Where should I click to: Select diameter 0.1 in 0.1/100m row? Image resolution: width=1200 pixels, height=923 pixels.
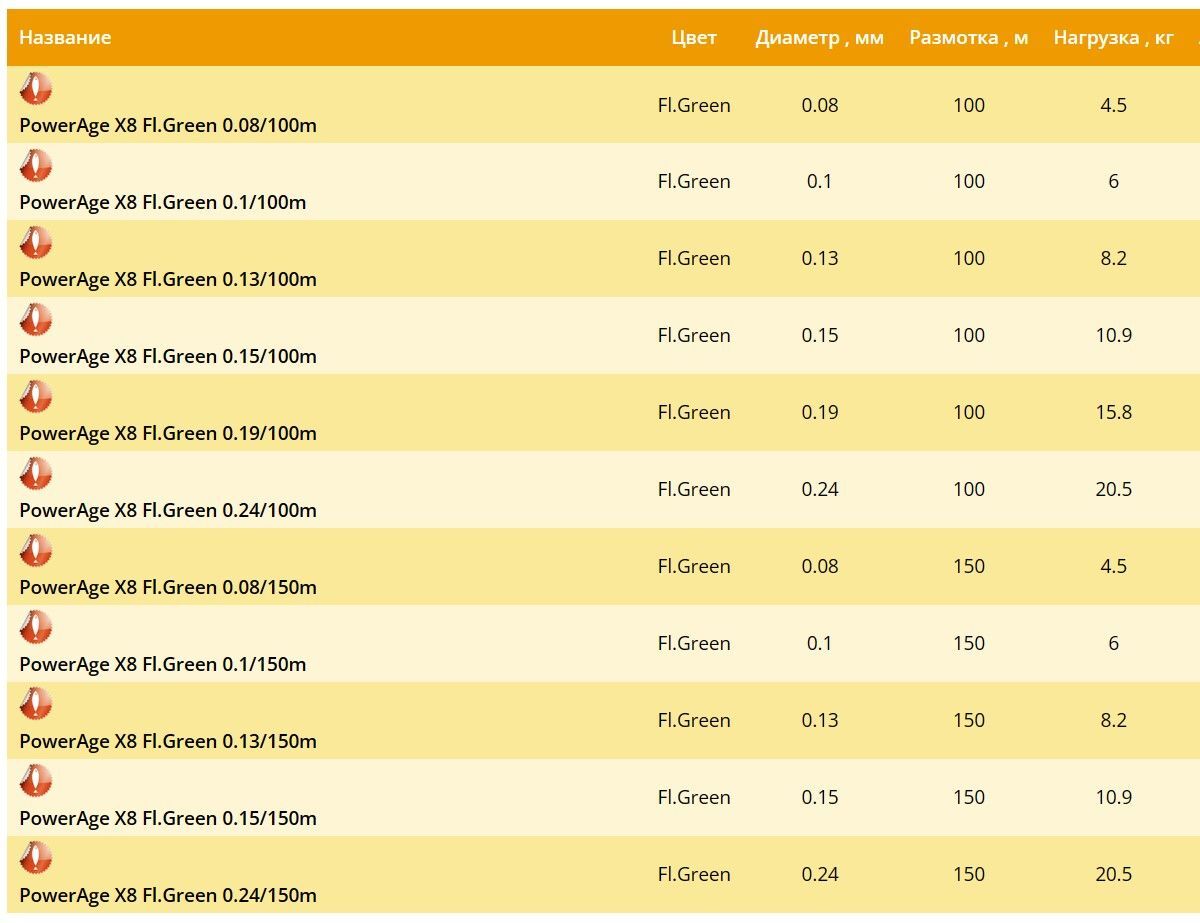point(820,182)
